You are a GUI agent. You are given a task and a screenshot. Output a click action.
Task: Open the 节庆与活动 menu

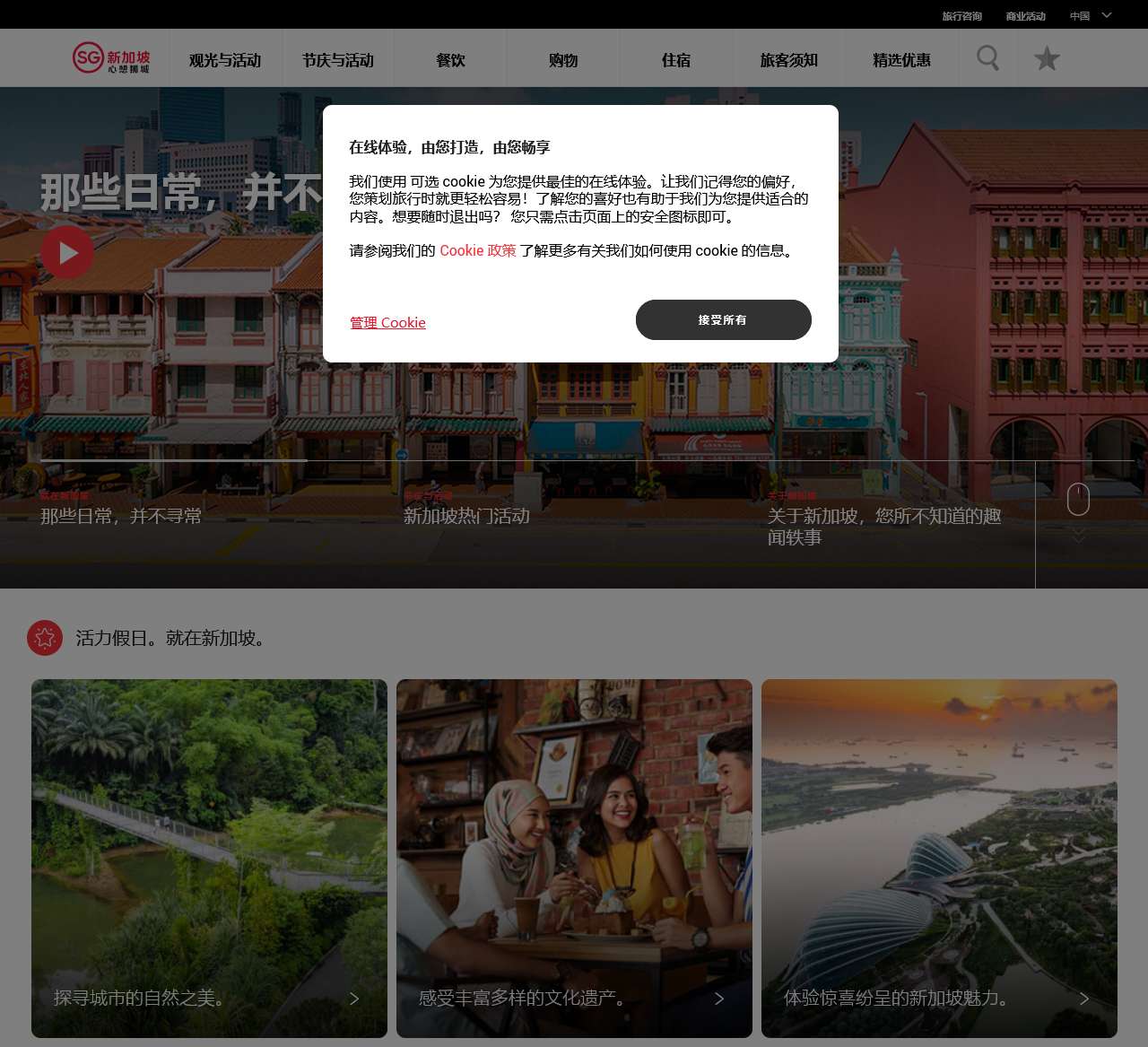(338, 60)
